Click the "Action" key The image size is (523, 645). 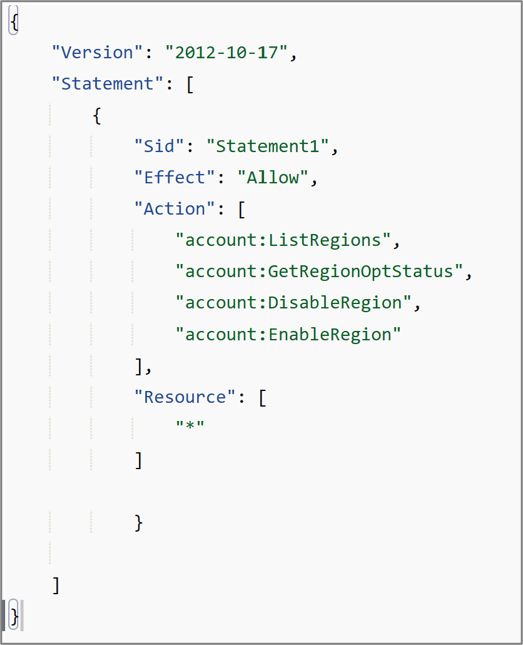(174, 209)
